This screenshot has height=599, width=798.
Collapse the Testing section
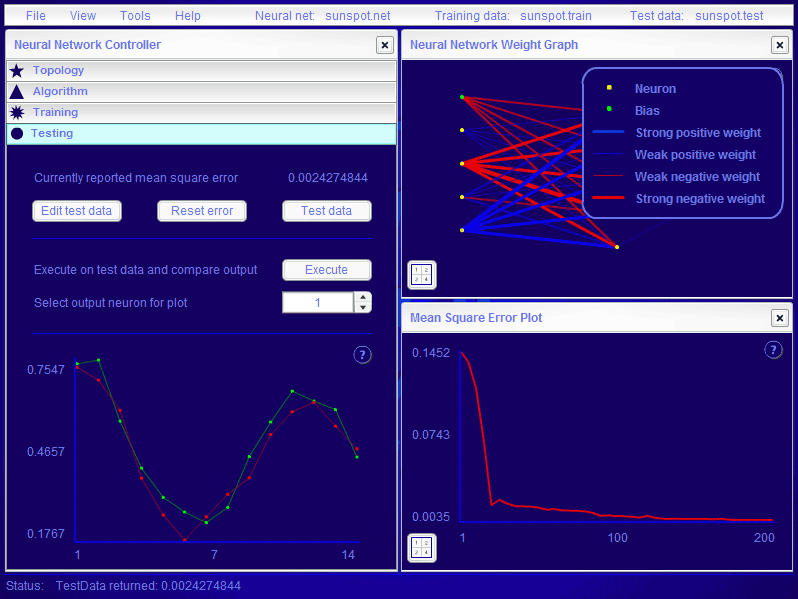tap(200, 134)
